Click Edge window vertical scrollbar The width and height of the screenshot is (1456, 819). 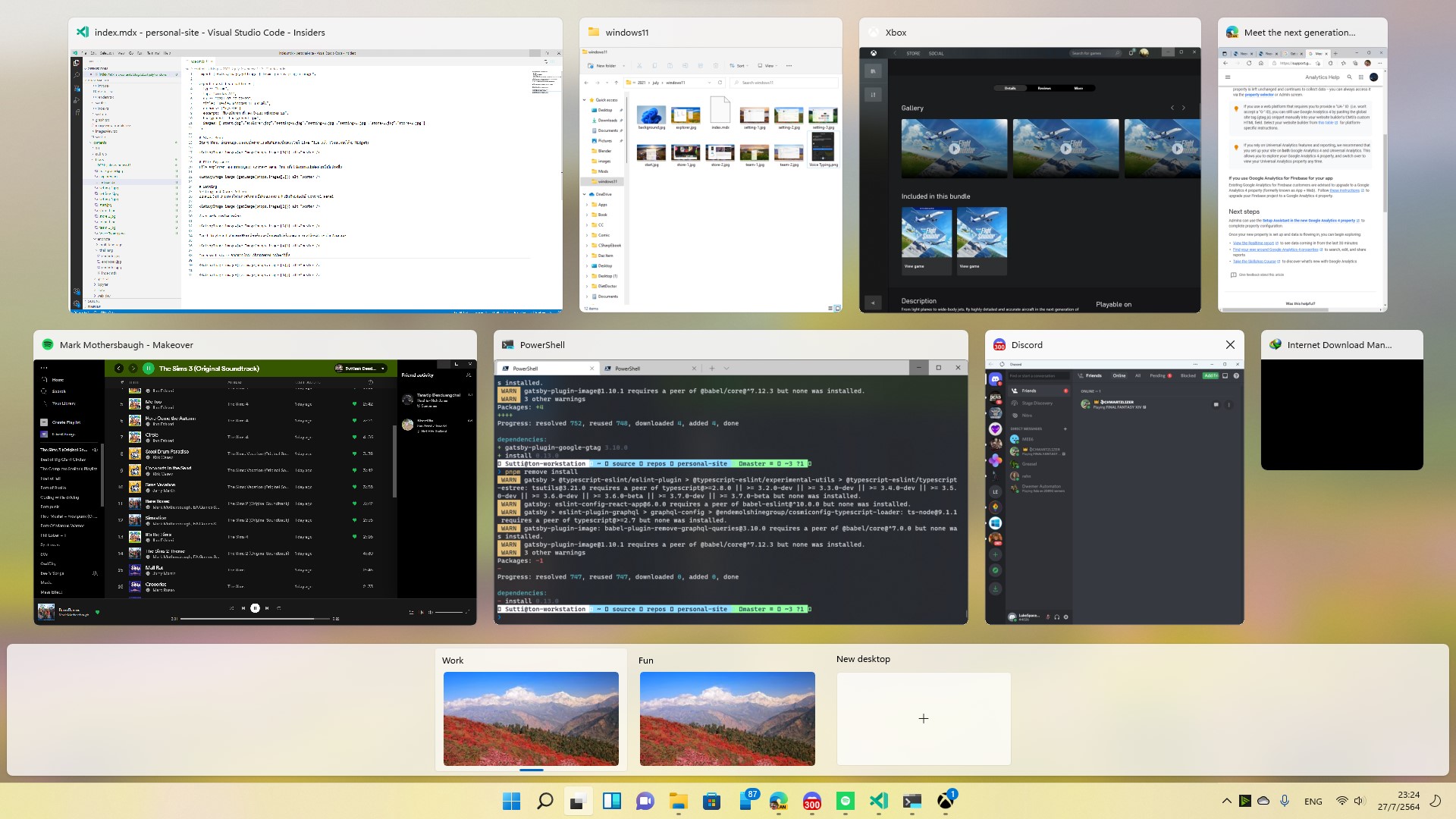coord(1385,174)
